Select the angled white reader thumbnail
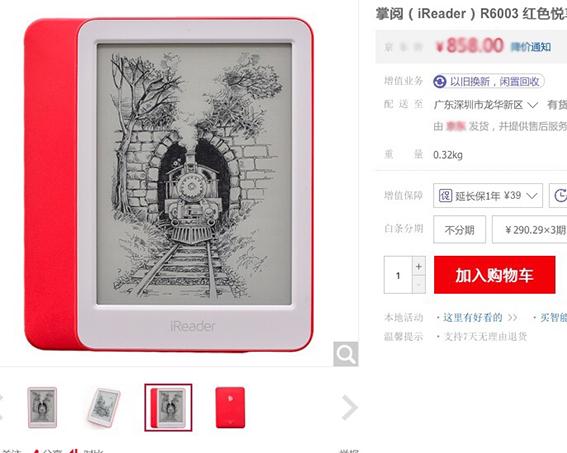567x453 pixels. (103, 407)
